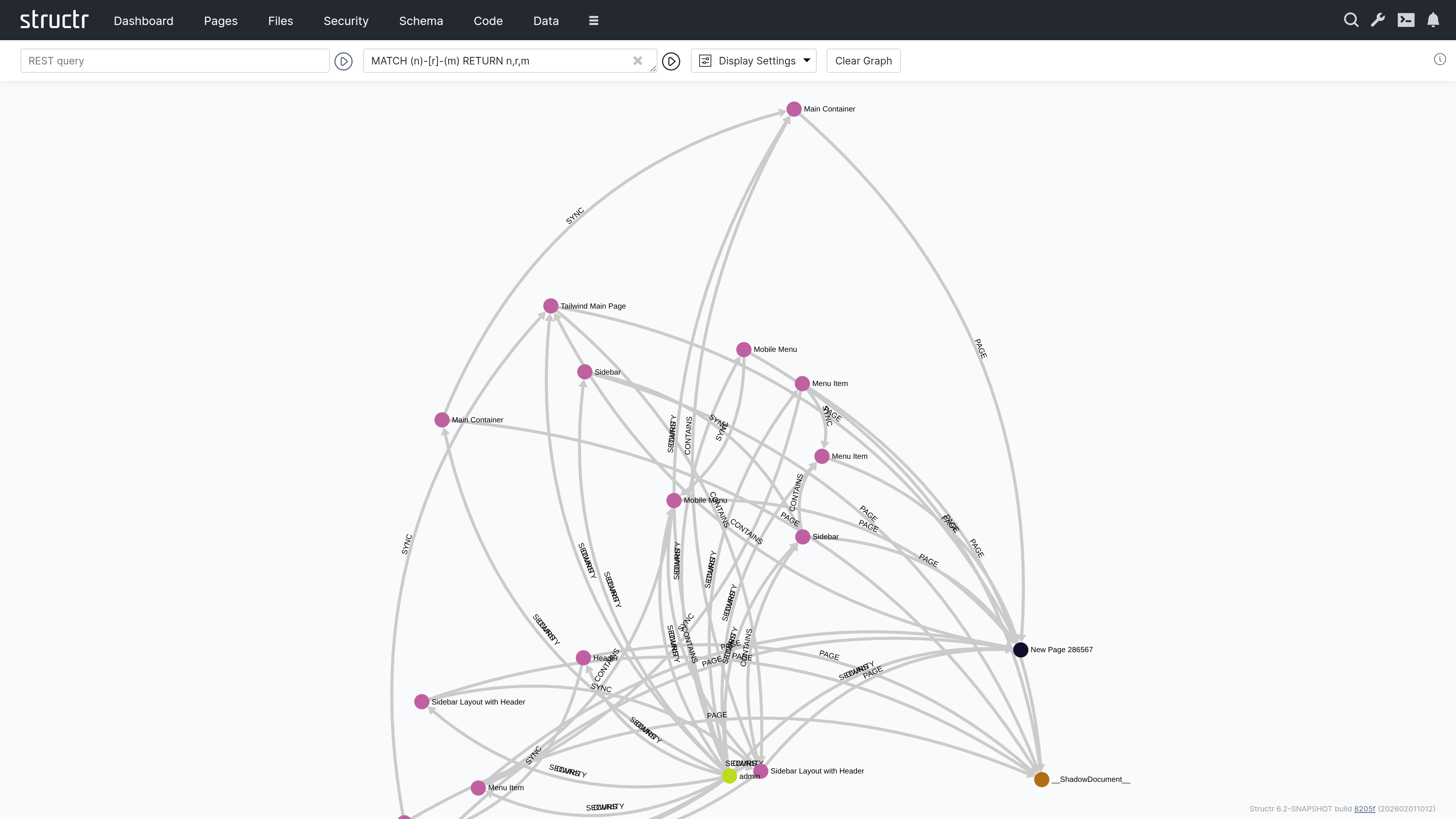Screen dimensions: 1456x819
Task: Click the notifications bell icon
Action: [1433, 20]
